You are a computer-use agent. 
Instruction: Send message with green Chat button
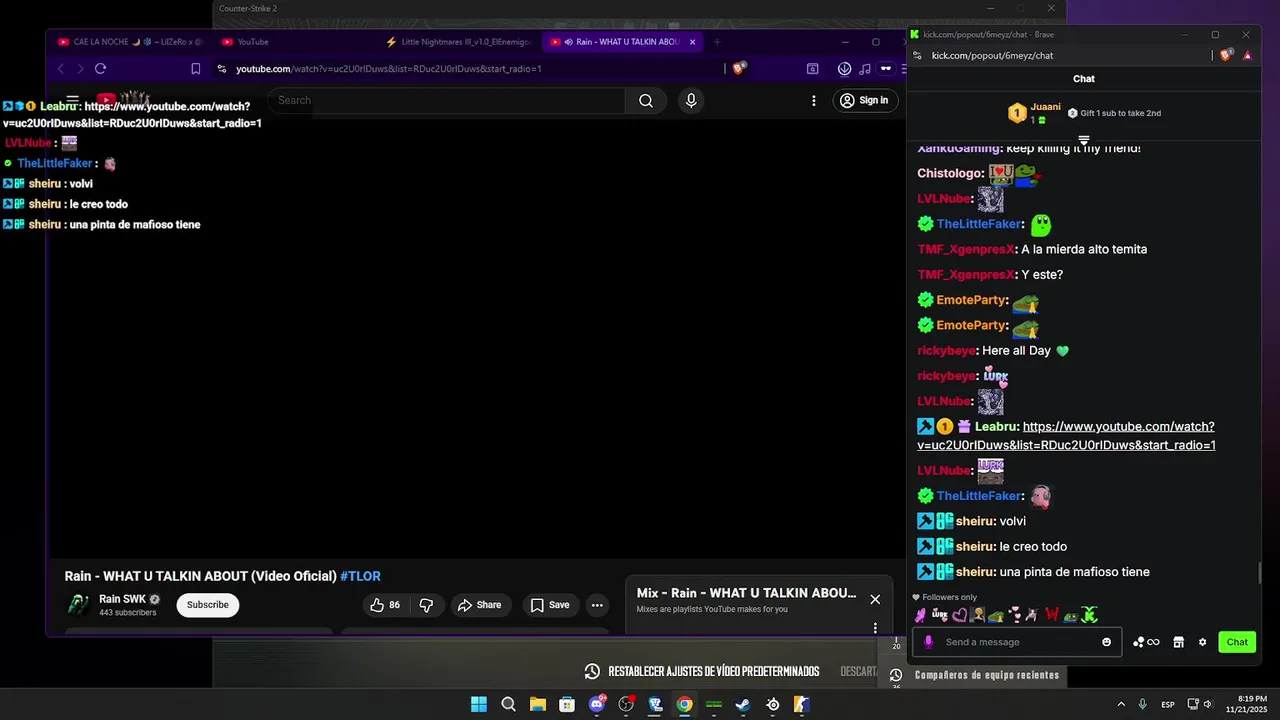coord(1237,642)
